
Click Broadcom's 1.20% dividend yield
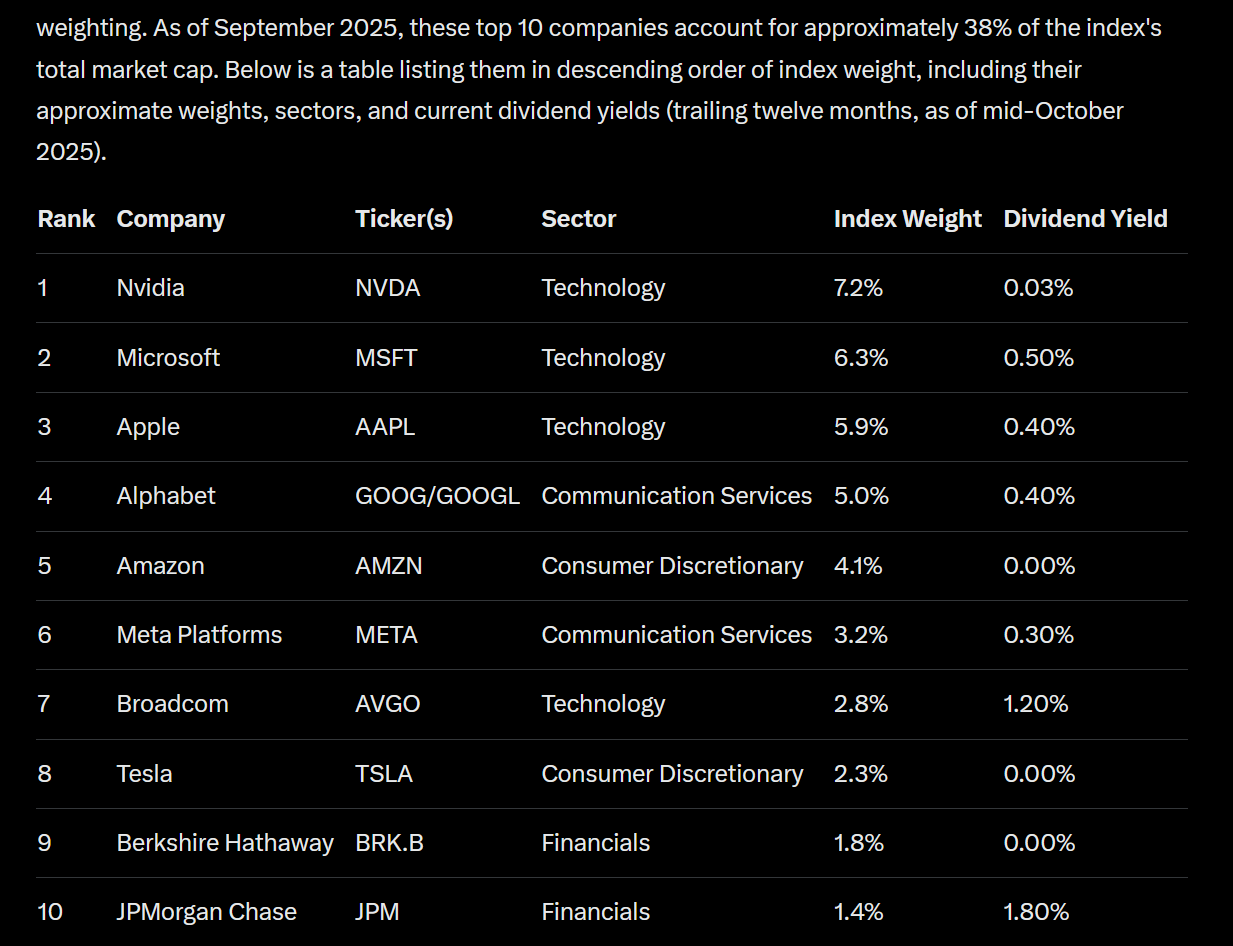coord(1036,704)
